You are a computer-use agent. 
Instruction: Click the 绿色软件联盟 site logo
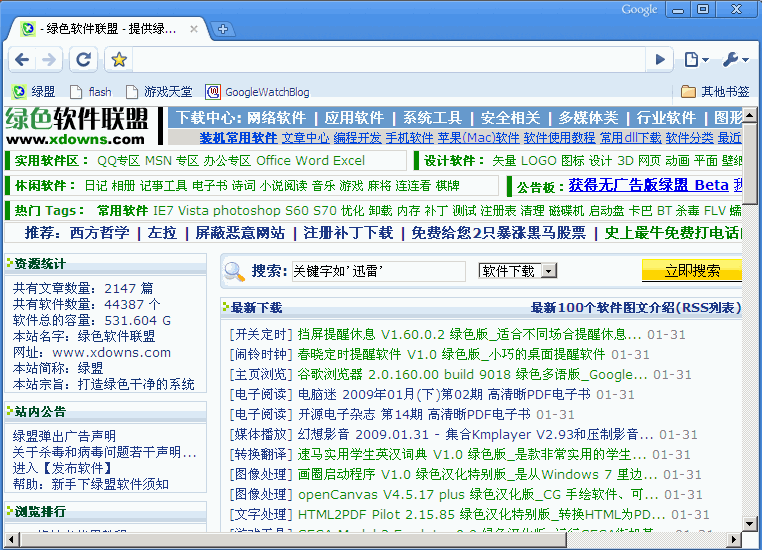pos(77,126)
